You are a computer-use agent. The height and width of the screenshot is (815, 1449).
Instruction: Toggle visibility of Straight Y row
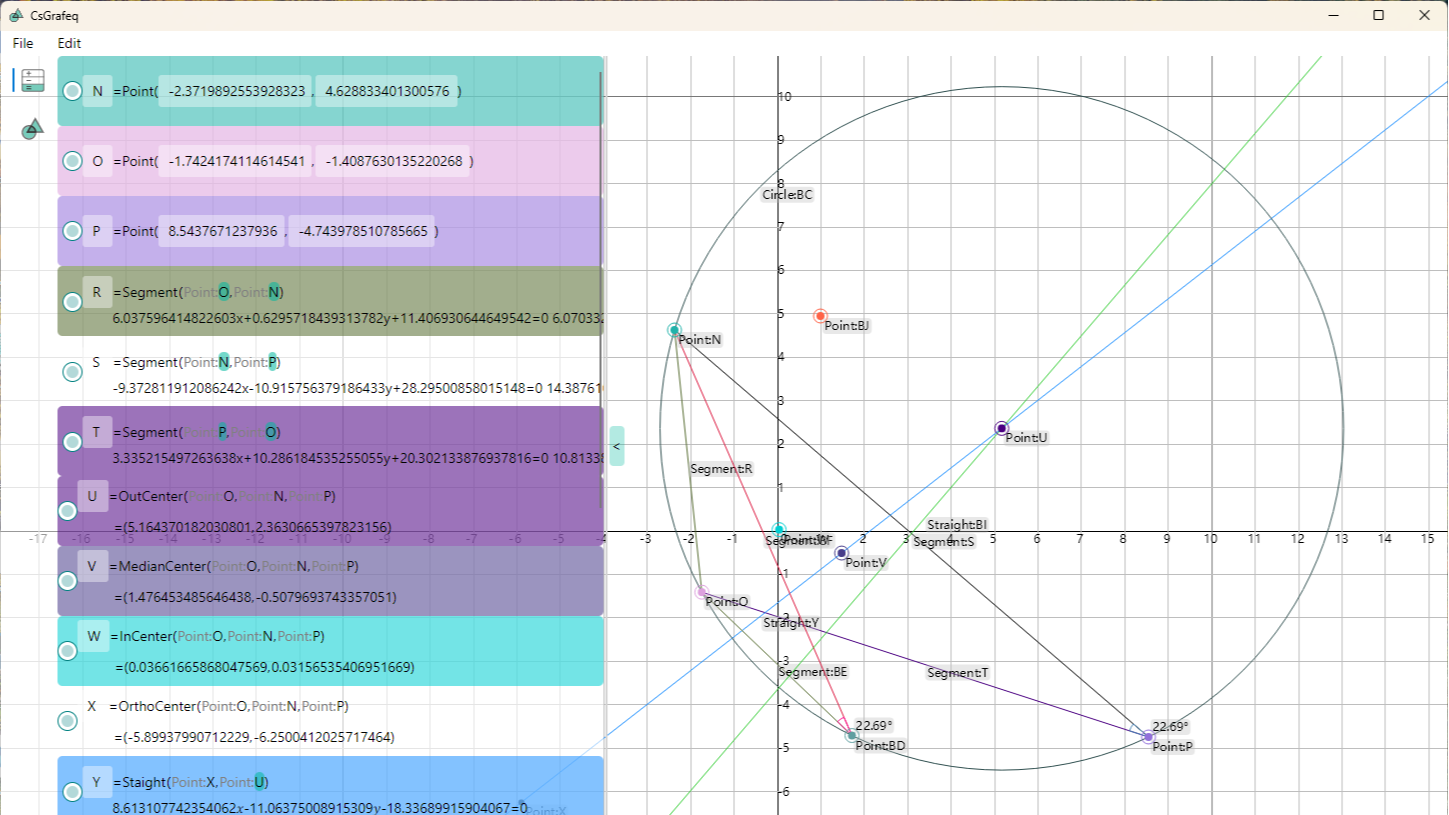tap(72, 792)
